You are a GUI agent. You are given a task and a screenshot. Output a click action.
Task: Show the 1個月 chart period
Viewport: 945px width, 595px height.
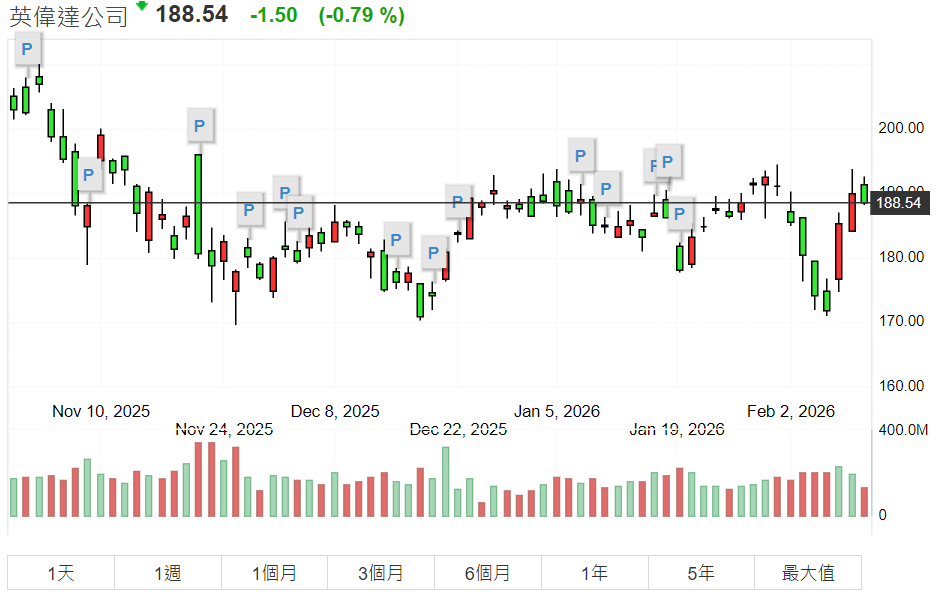(x=274, y=573)
